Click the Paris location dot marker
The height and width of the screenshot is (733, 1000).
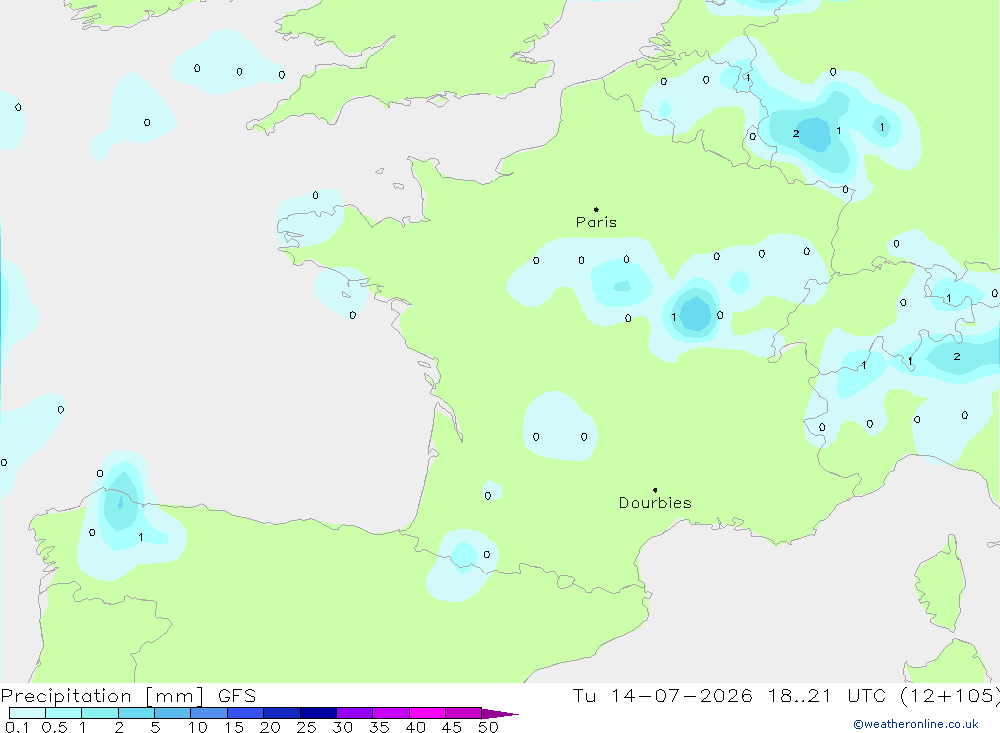coord(596,209)
